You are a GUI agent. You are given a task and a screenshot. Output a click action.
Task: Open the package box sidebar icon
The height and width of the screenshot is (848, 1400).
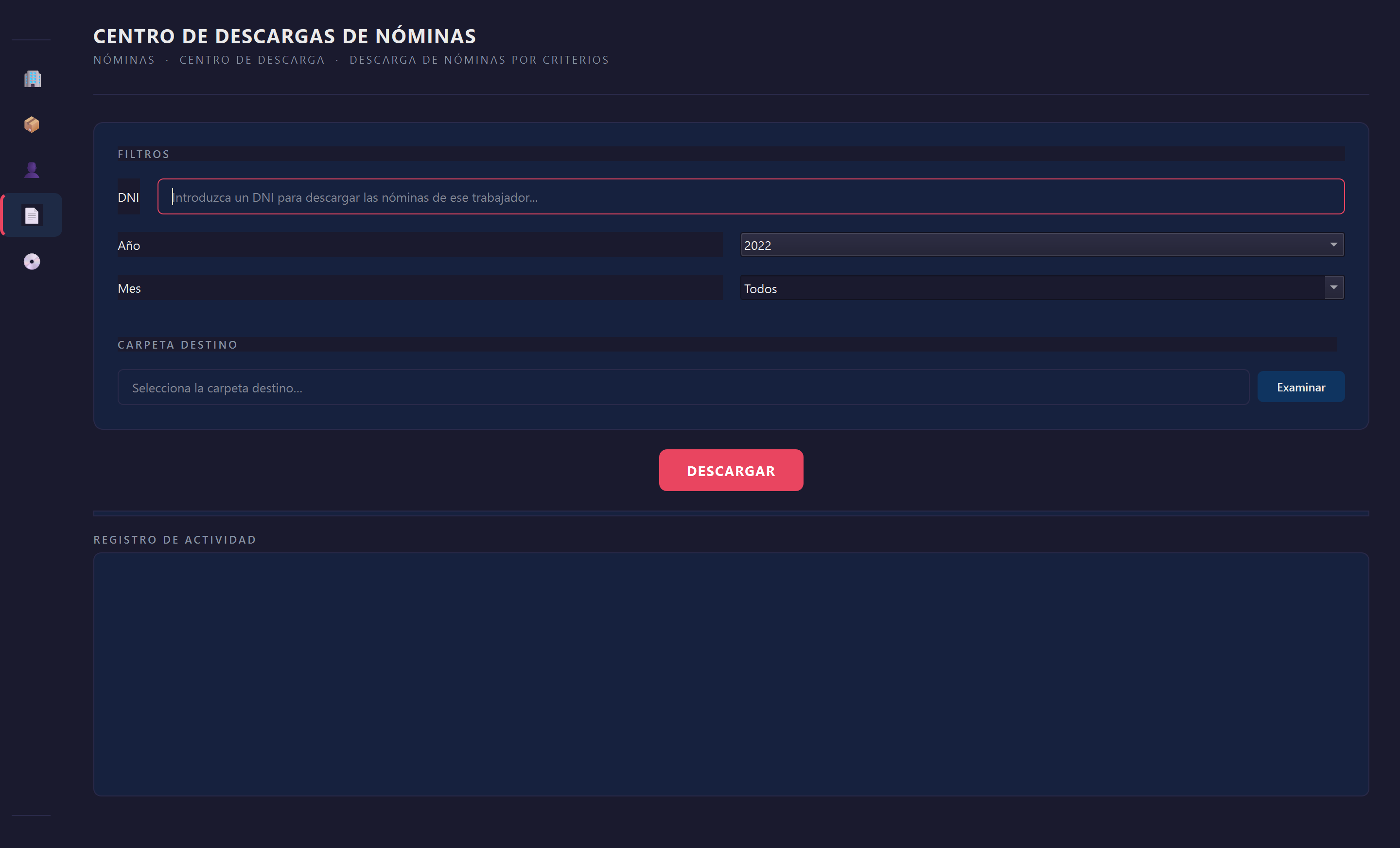click(32, 124)
